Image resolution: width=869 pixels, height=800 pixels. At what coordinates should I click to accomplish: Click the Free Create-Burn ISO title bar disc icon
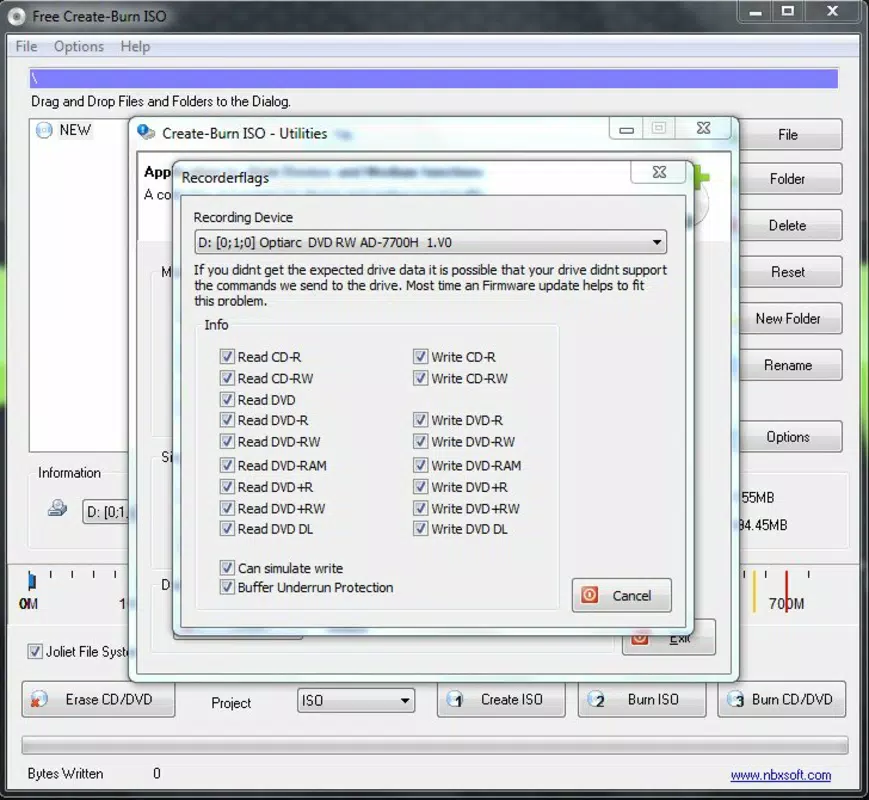(17, 16)
